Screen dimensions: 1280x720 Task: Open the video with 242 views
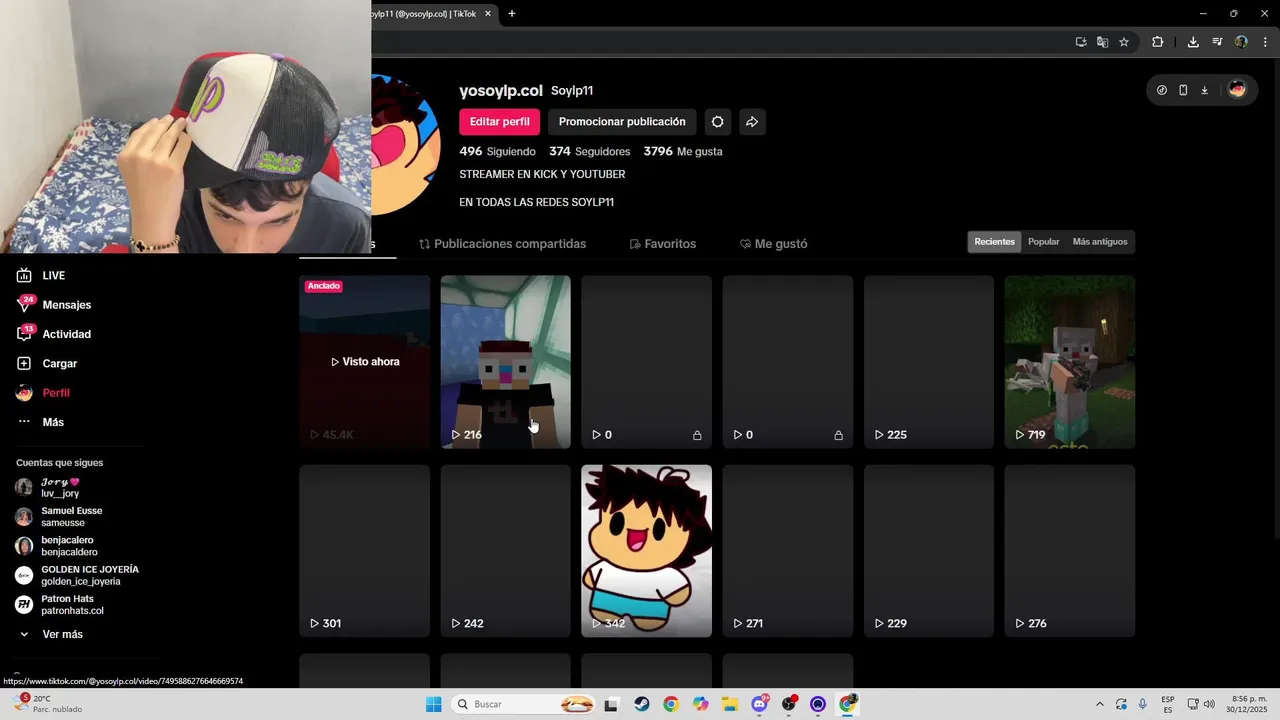pos(505,551)
